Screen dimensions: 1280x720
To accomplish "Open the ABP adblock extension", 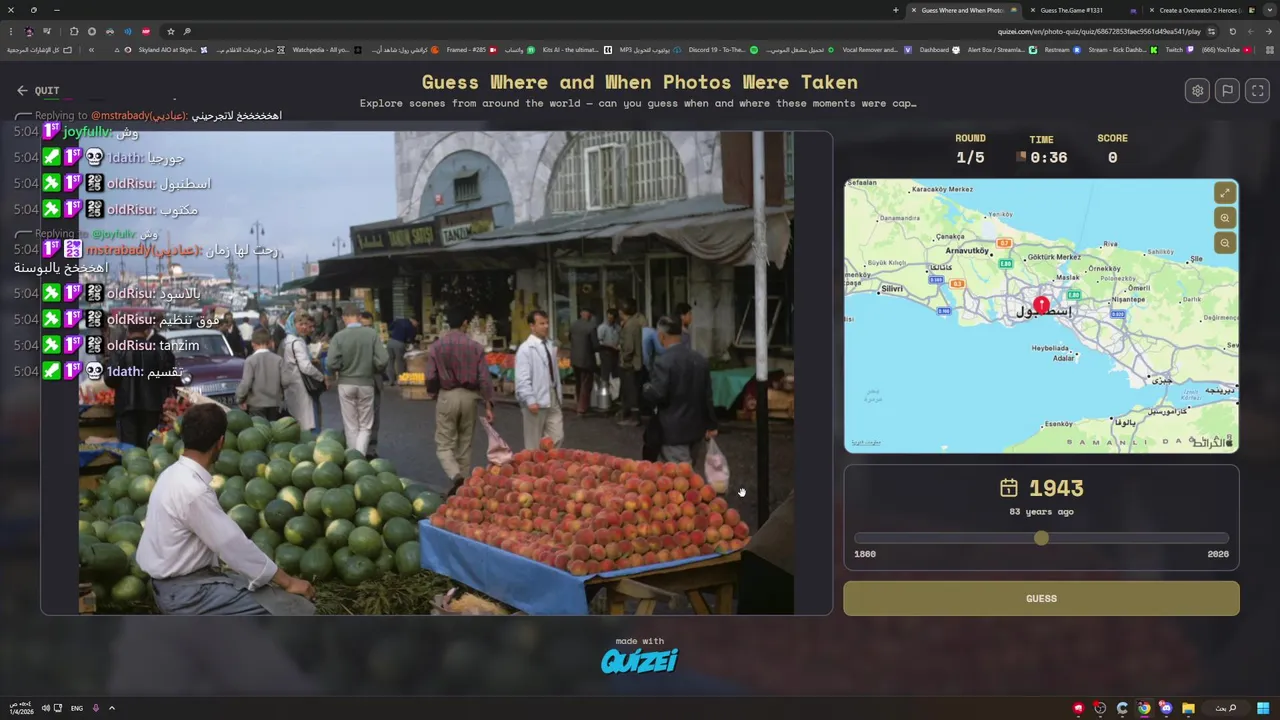I will tap(146, 32).
